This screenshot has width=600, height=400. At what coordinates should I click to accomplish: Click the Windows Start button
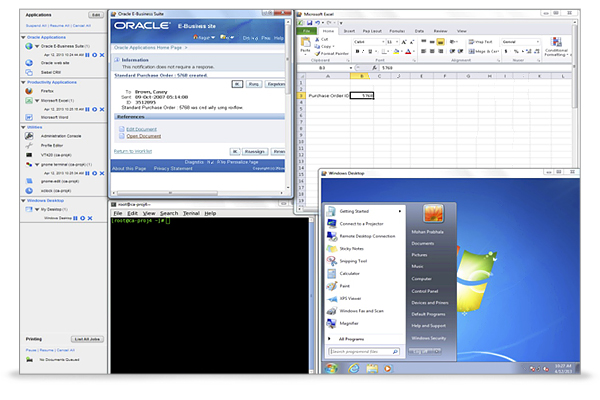331,368
